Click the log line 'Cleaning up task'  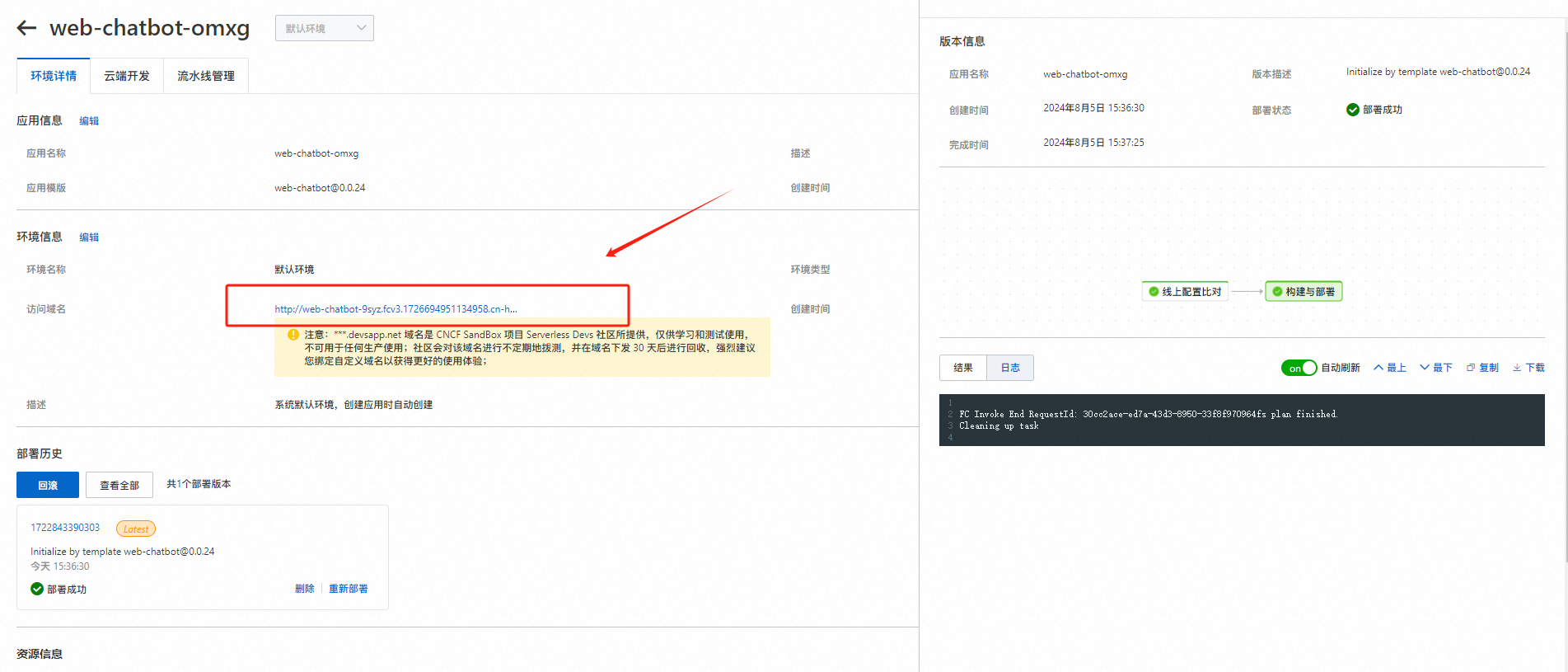click(x=999, y=426)
